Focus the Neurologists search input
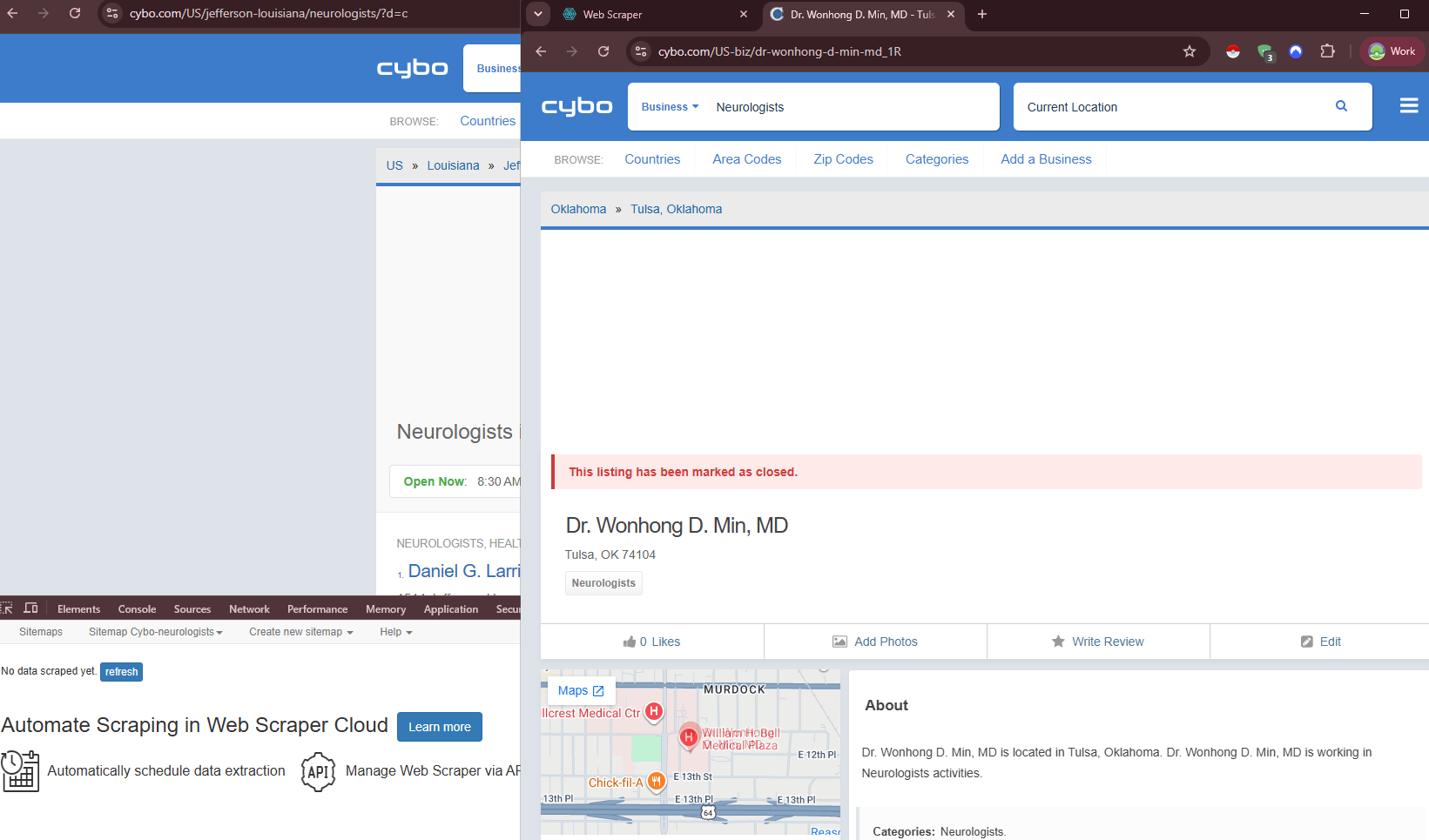This screenshot has width=1429, height=840. tap(852, 107)
